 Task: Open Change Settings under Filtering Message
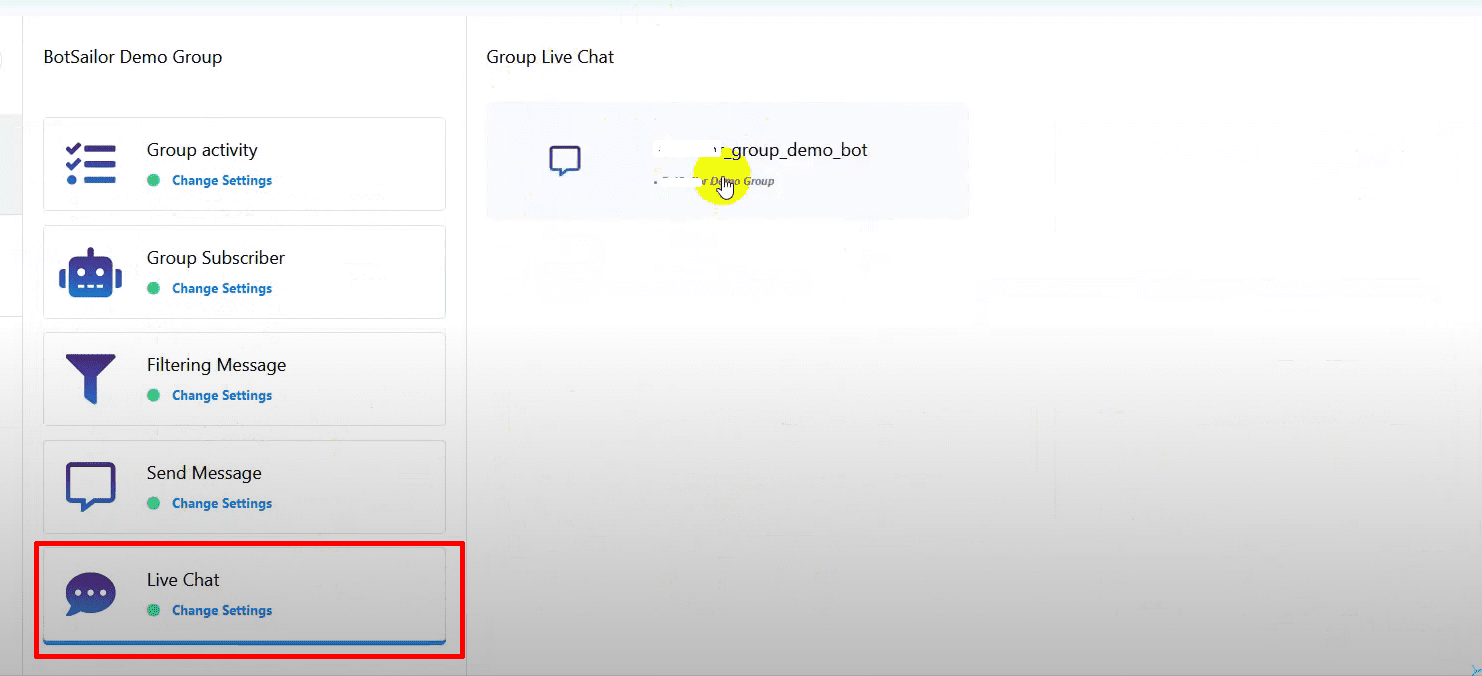[222, 396]
